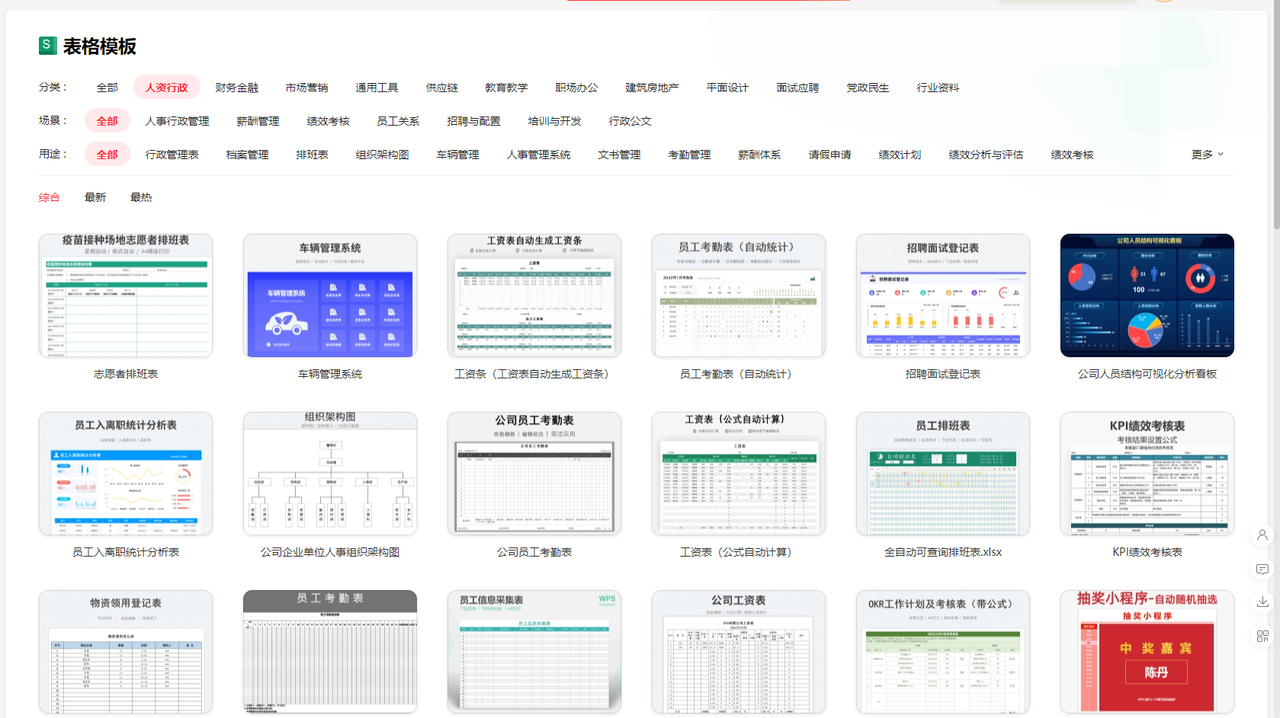
Task: Choose the 市场营销 category
Action: tap(306, 88)
